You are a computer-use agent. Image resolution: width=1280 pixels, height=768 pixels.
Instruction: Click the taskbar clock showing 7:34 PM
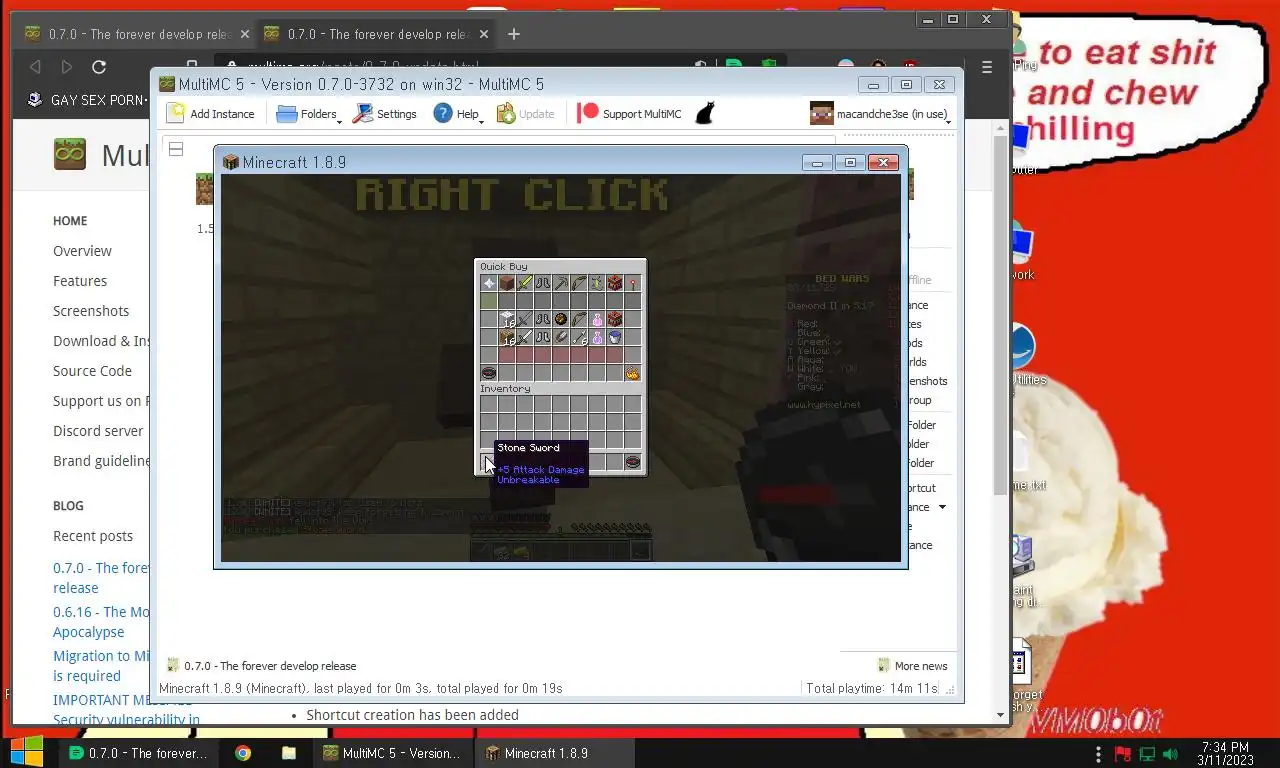coord(1225,753)
